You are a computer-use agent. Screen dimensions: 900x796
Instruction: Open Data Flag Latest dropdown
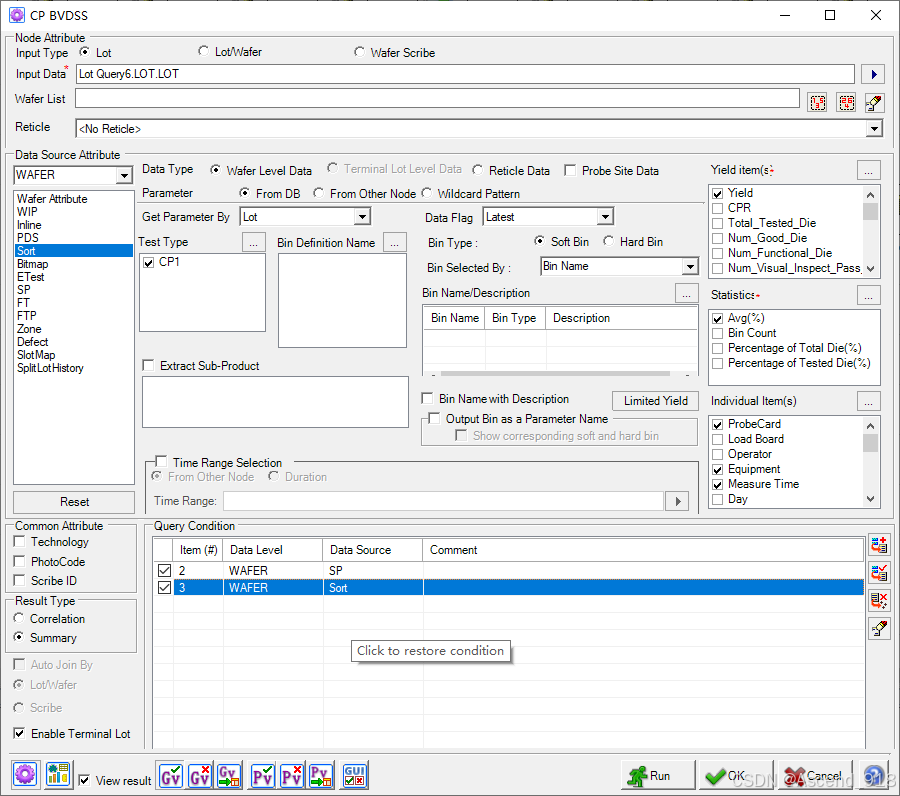click(605, 217)
